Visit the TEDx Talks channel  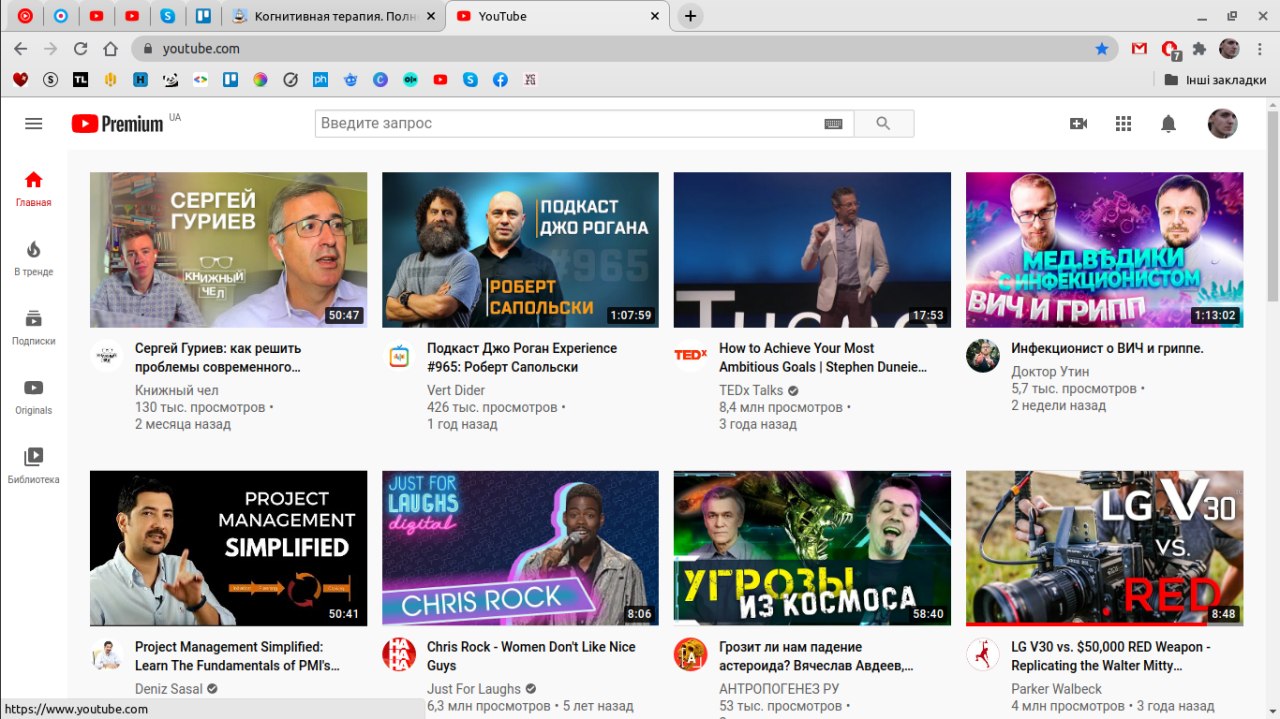(x=751, y=390)
